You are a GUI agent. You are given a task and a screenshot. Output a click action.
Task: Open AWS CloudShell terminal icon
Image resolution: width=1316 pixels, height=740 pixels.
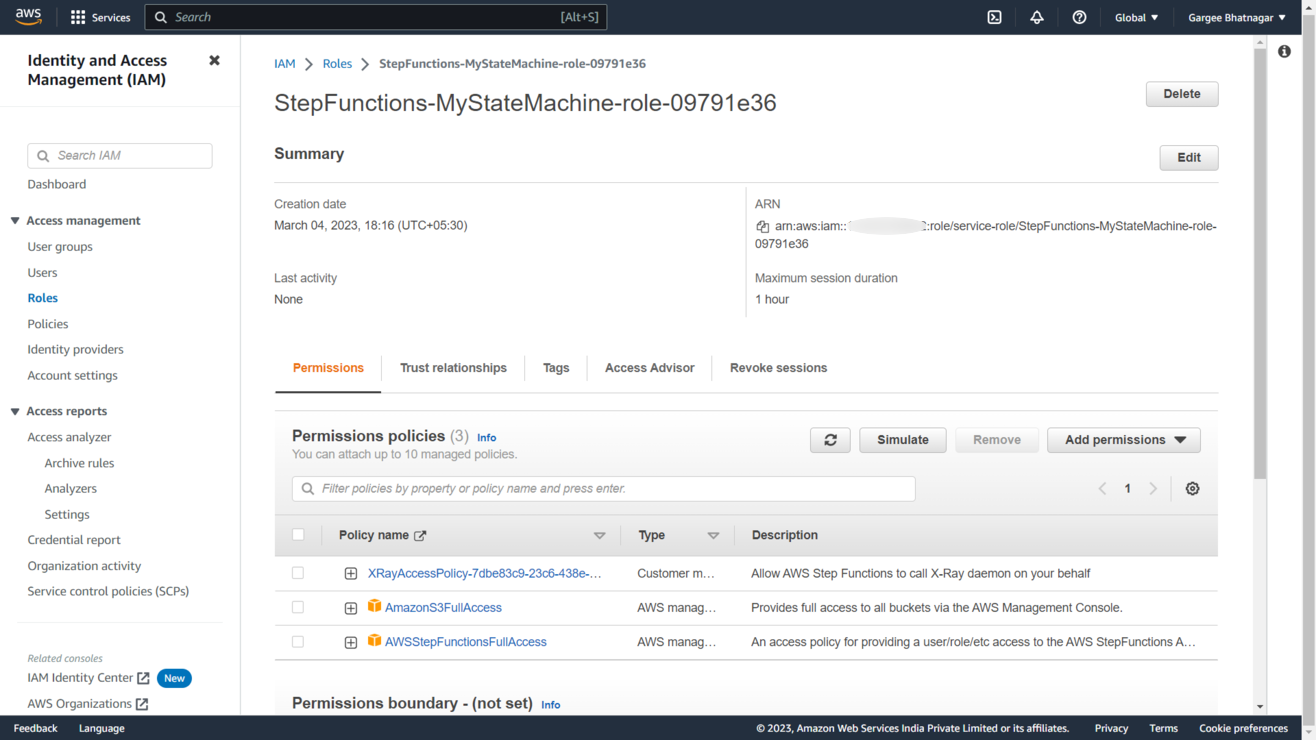point(994,17)
